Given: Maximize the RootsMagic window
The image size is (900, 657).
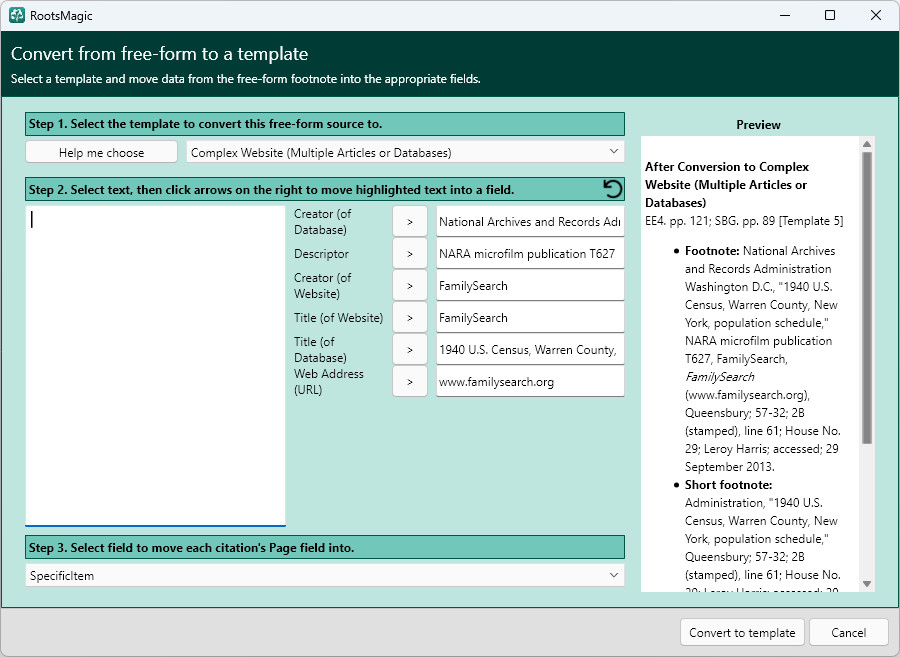Looking at the screenshot, I should [830, 15].
